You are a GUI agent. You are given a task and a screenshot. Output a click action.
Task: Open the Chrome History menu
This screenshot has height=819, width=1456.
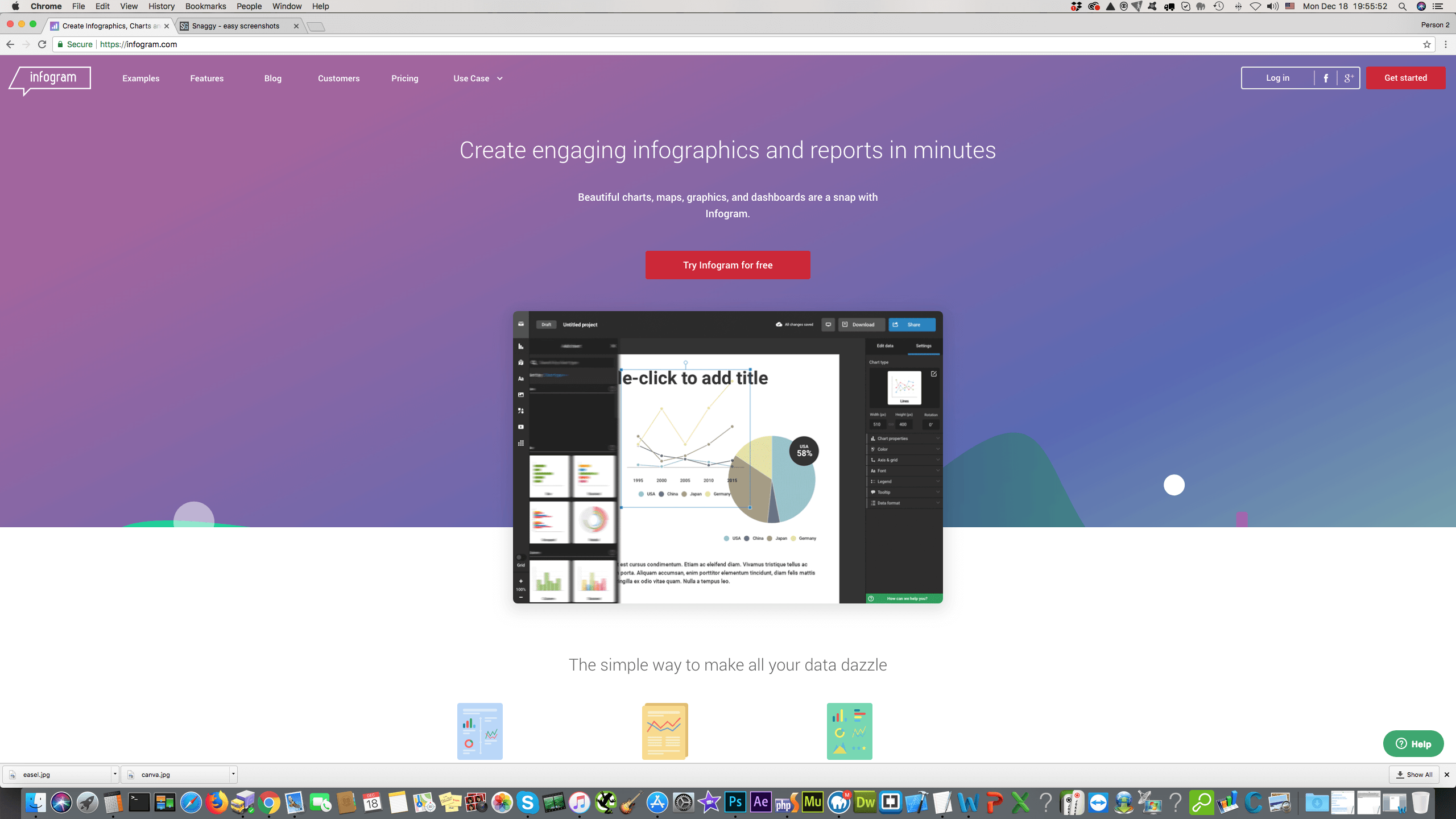(x=161, y=6)
